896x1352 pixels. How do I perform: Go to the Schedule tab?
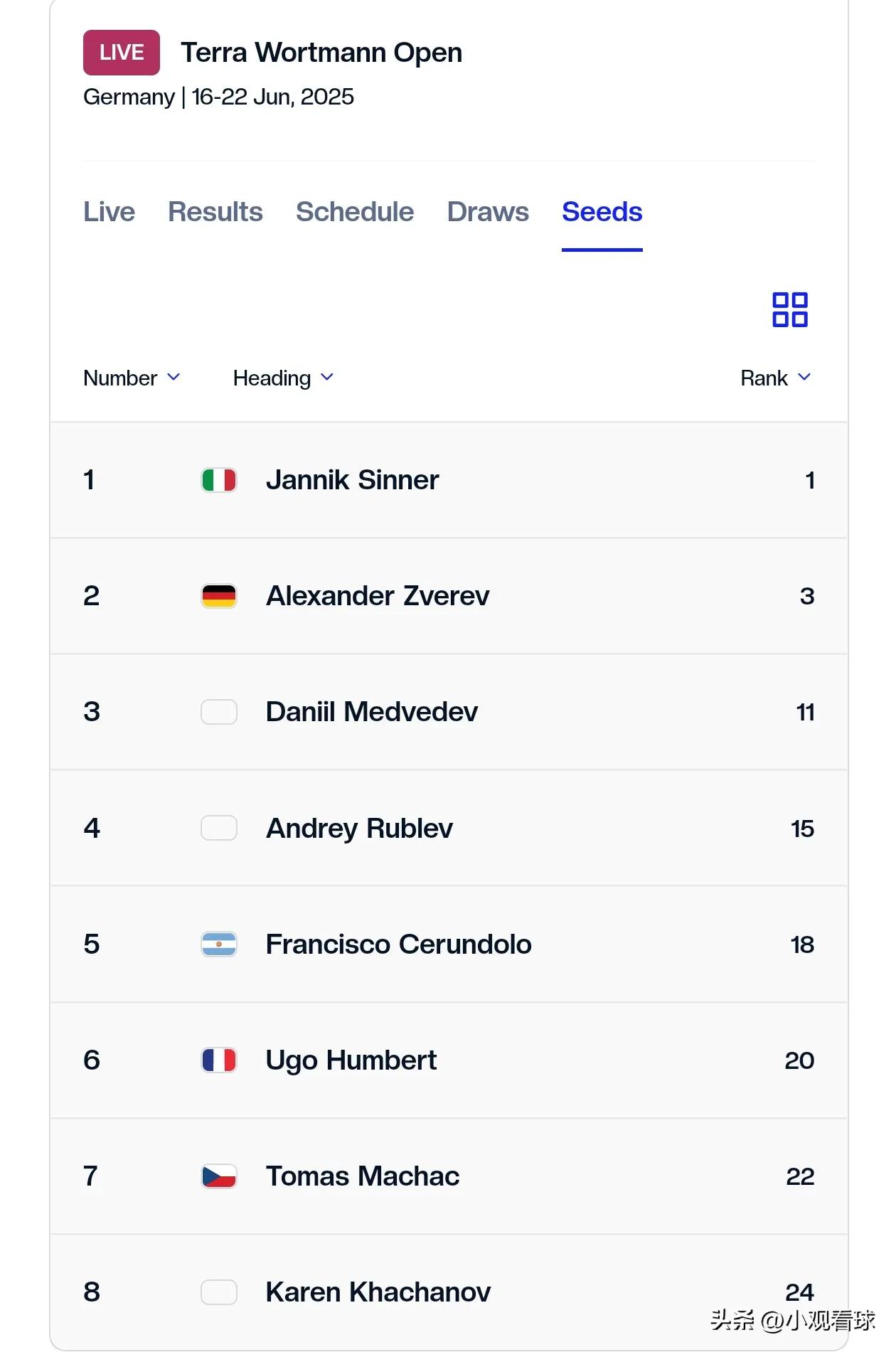pyautogui.click(x=355, y=212)
